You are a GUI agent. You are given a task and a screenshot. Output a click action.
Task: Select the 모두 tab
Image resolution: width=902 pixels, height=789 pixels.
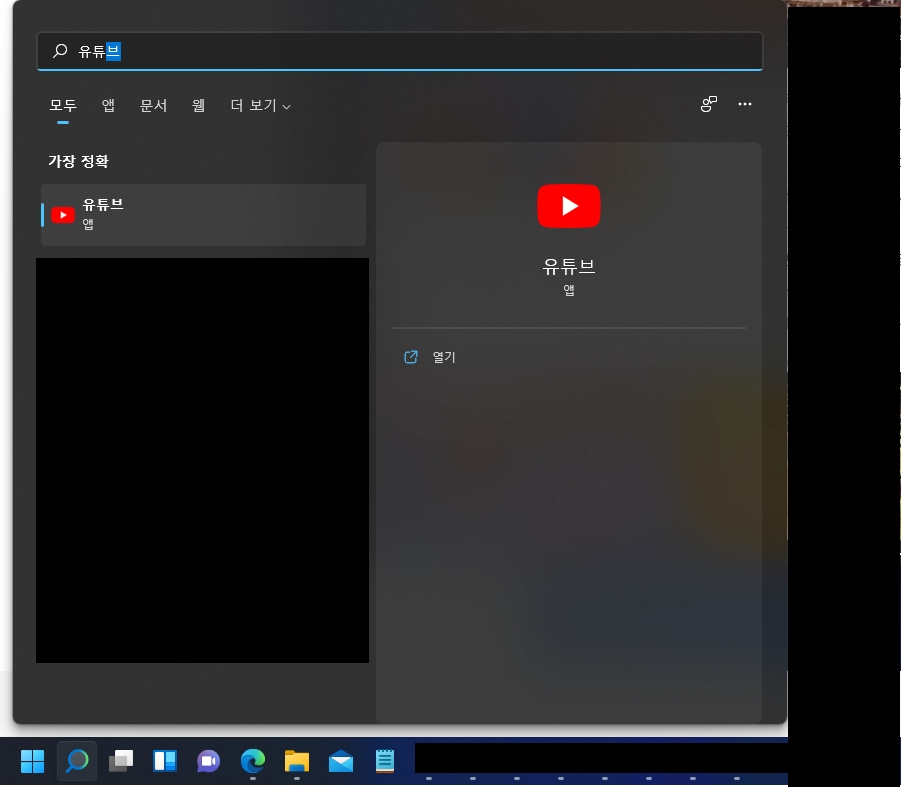coord(63,105)
